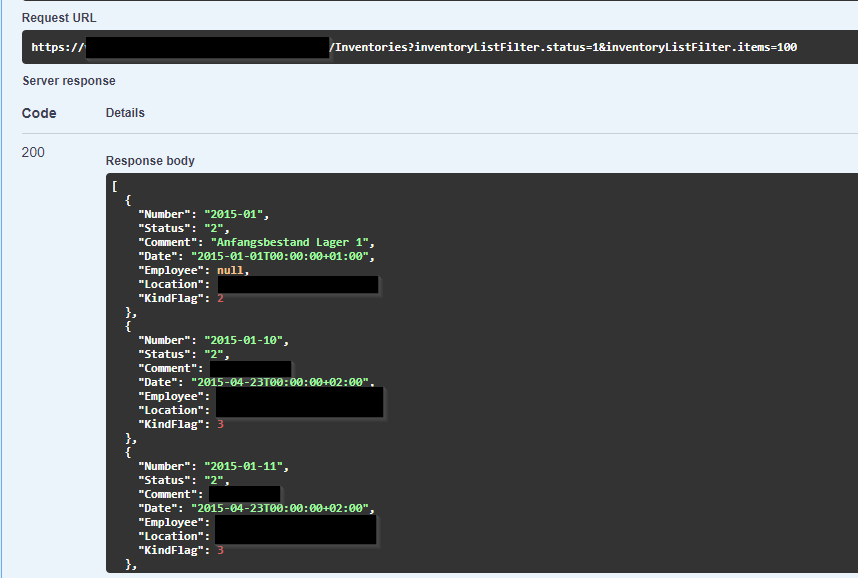Click the Request URL section heading
Viewport: 858px width, 578px height.
pyautogui.click(x=60, y=17)
